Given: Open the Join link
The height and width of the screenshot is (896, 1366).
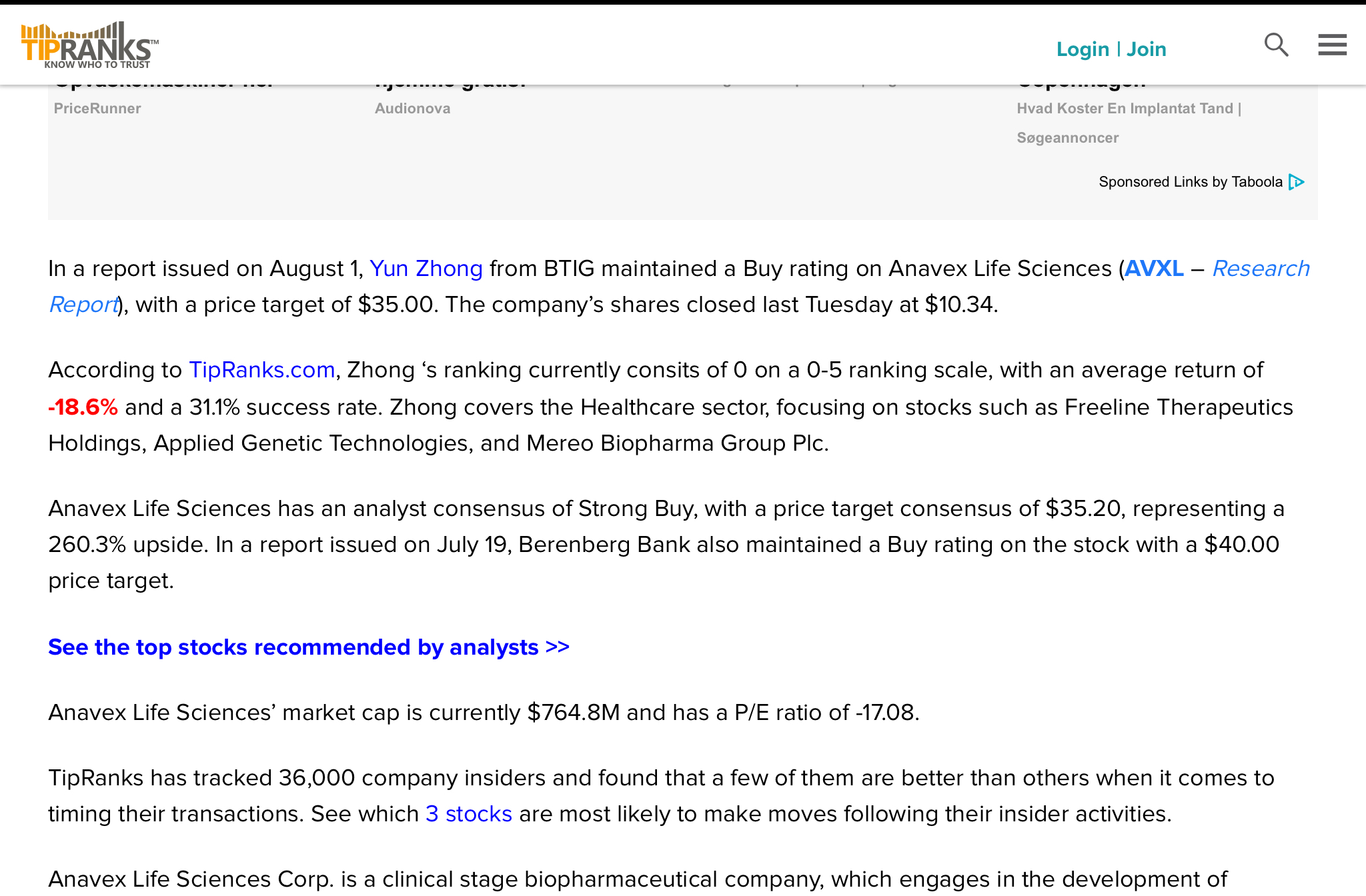Looking at the screenshot, I should pos(1147,49).
